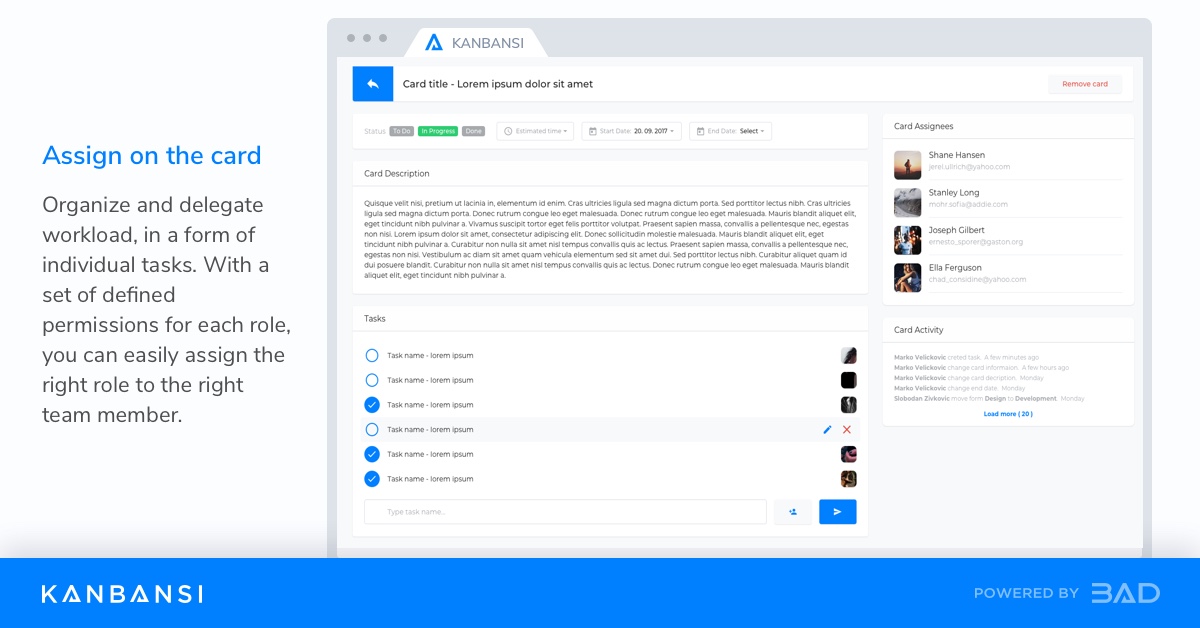The width and height of the screenshot is (1200, 628).
Task: Click the activity entry 'change card informaion'
Action: point(982,367)
